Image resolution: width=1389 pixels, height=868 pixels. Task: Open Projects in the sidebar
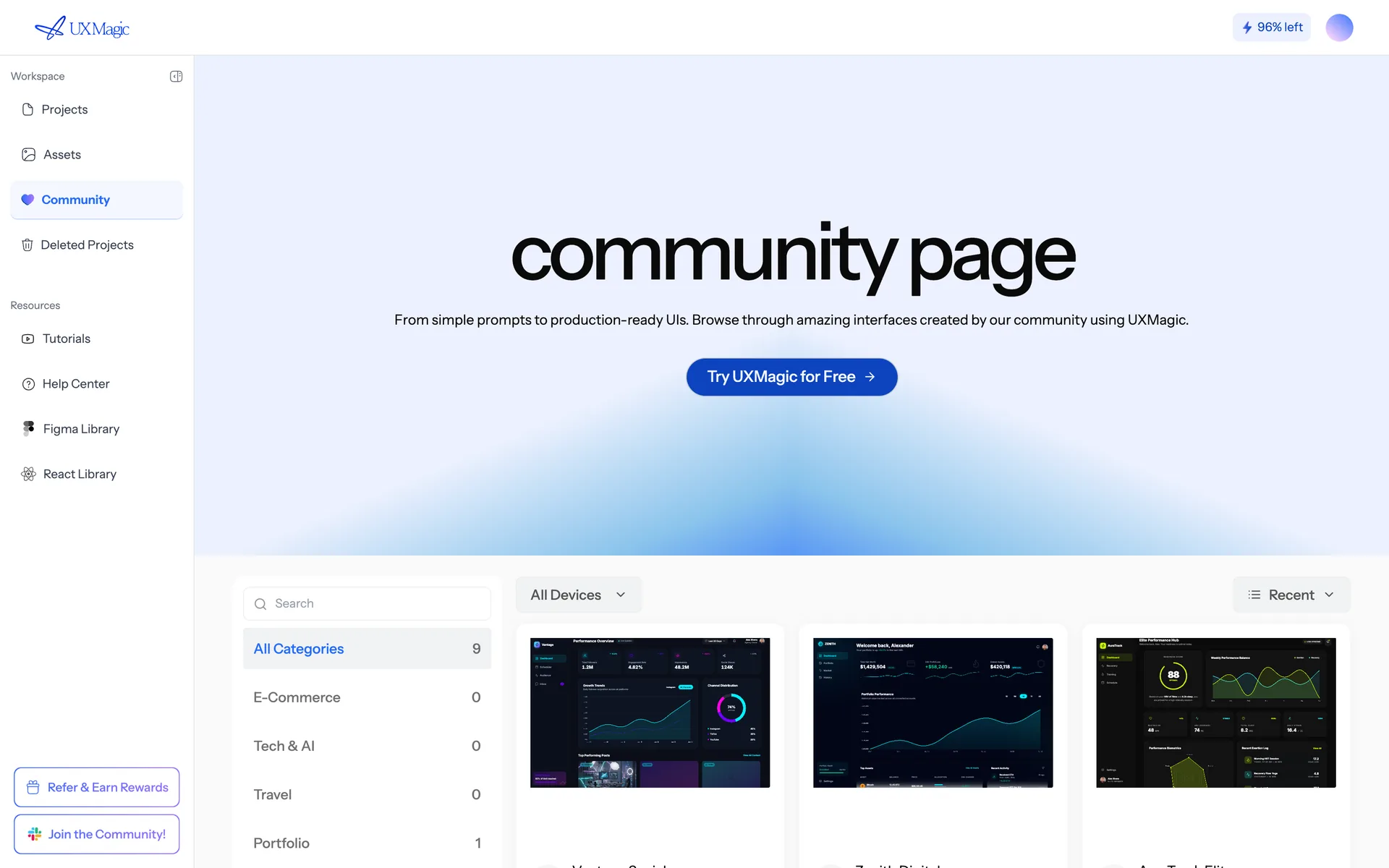(96, 109)
